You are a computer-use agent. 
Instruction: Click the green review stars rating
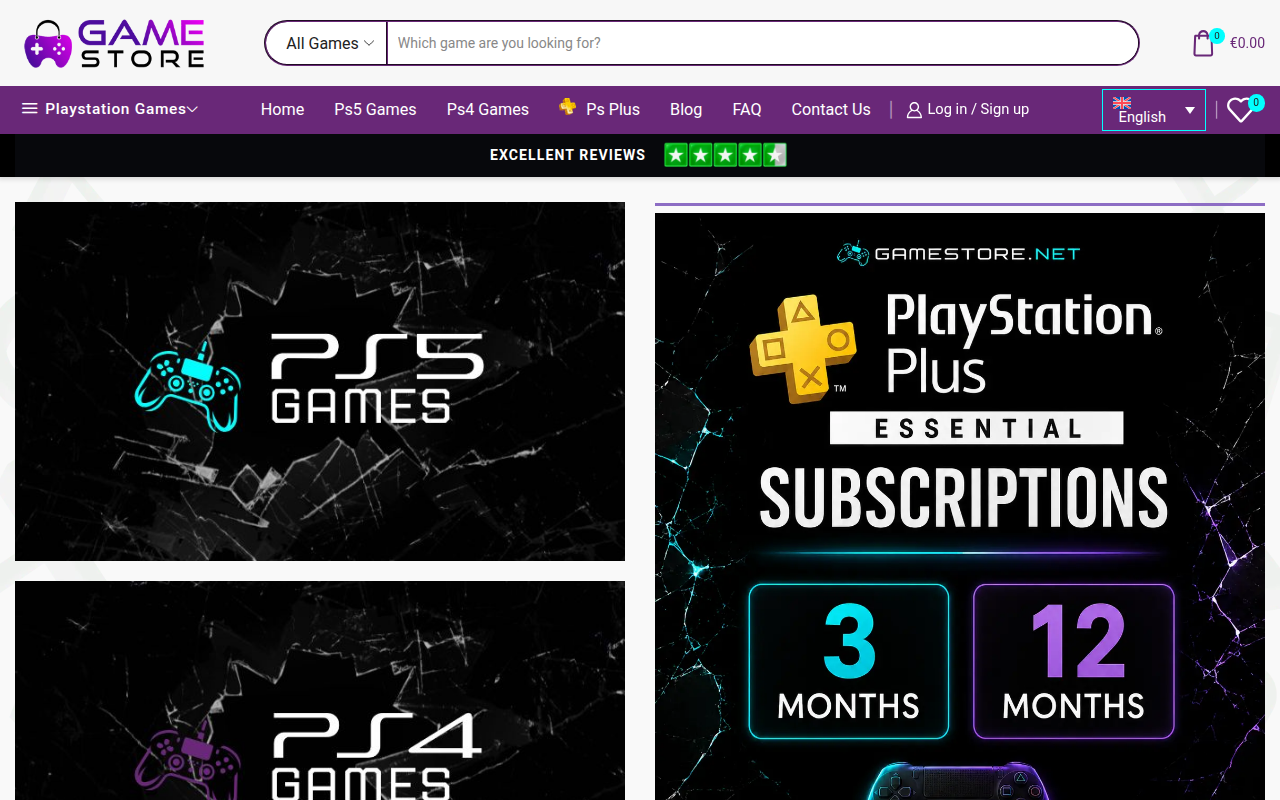coord(726,155)
